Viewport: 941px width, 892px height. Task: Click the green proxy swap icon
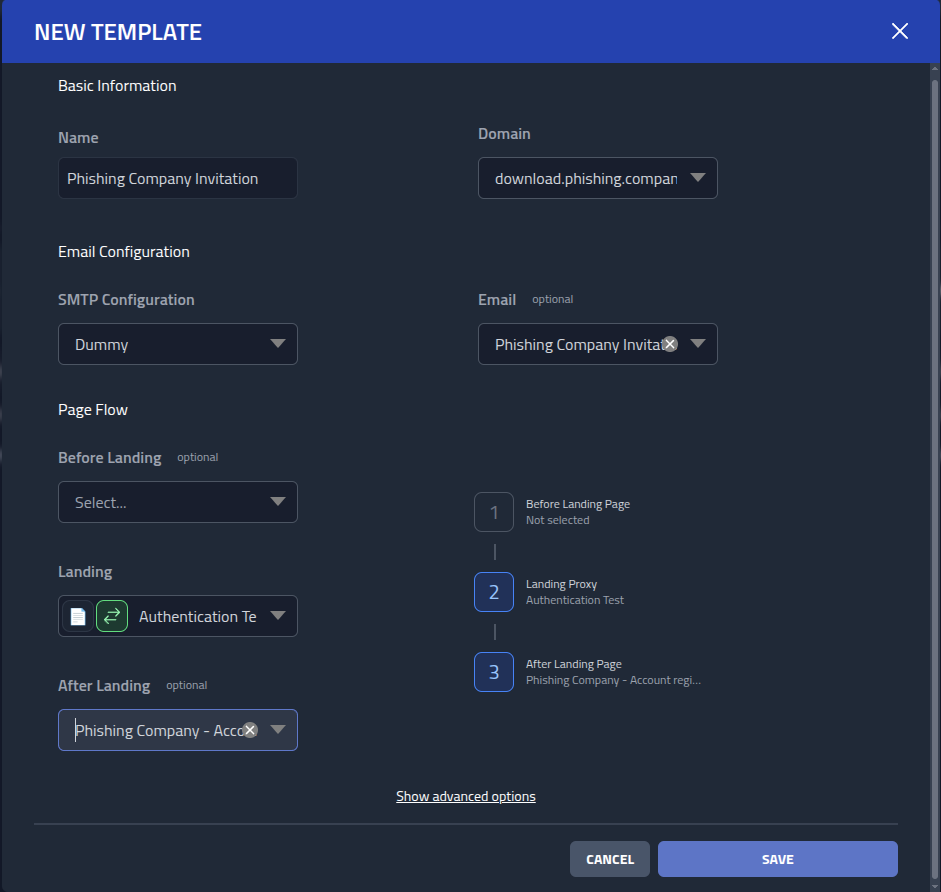(110, 615)
